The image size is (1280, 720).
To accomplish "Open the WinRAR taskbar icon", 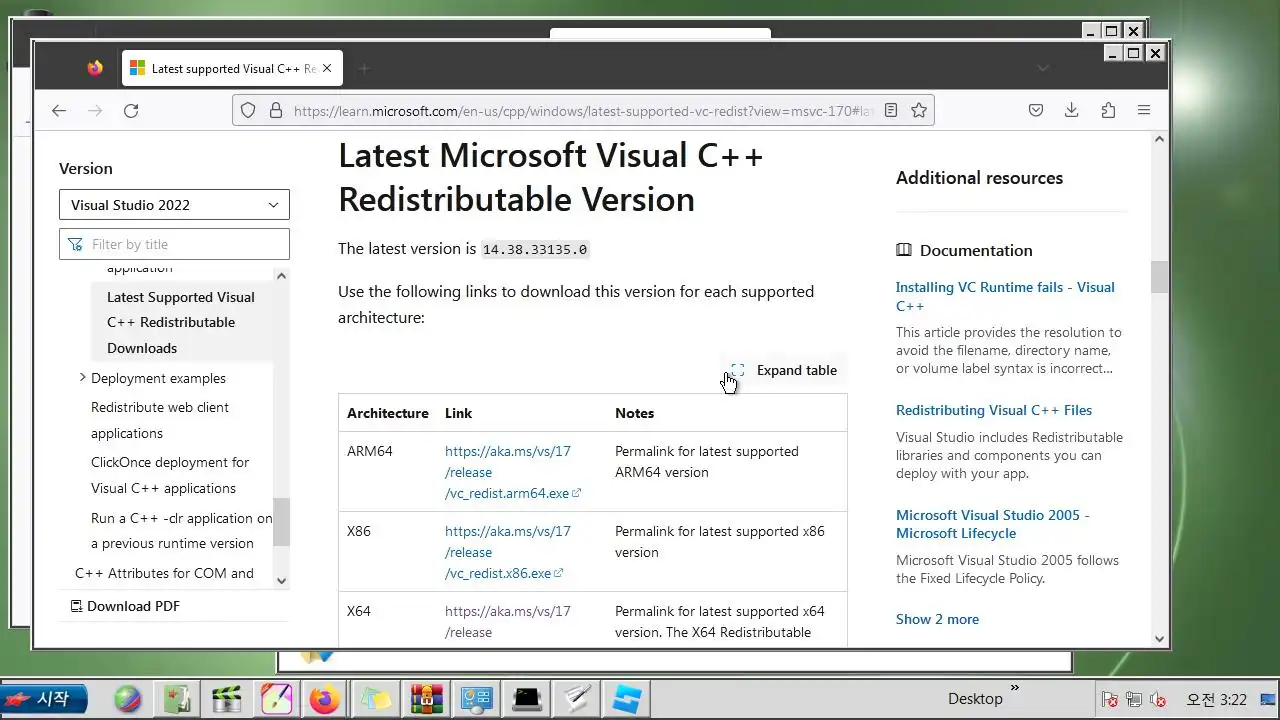I will pos(427,699).
